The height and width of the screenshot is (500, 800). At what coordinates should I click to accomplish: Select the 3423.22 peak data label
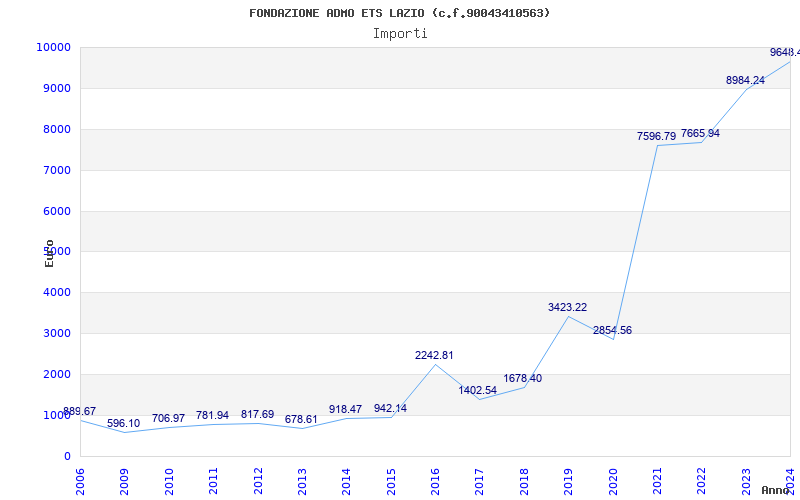(567, 307)
